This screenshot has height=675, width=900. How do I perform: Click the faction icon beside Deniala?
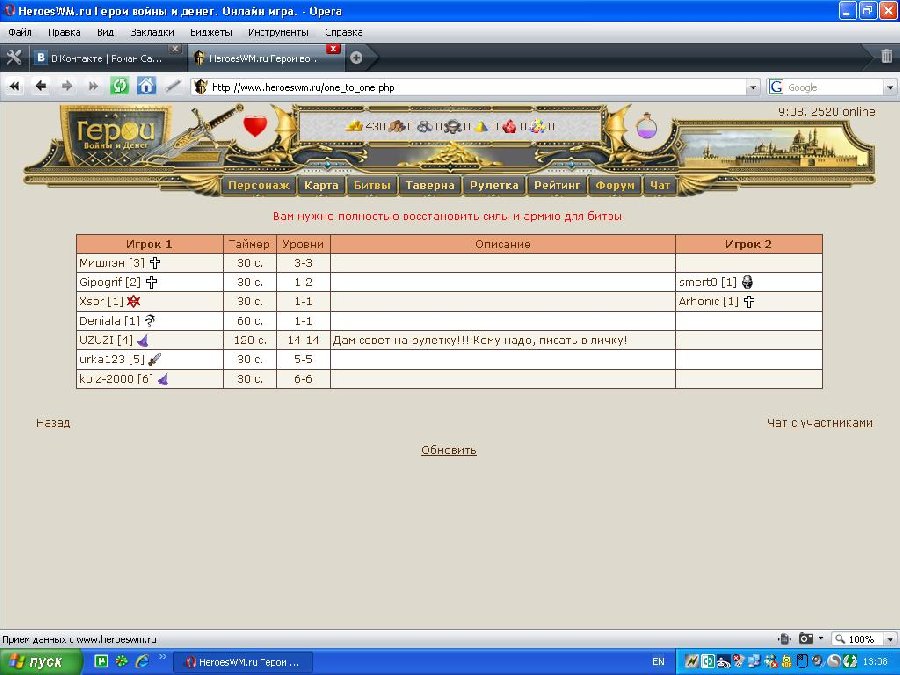pyautogui.click(x=150, y=320)
